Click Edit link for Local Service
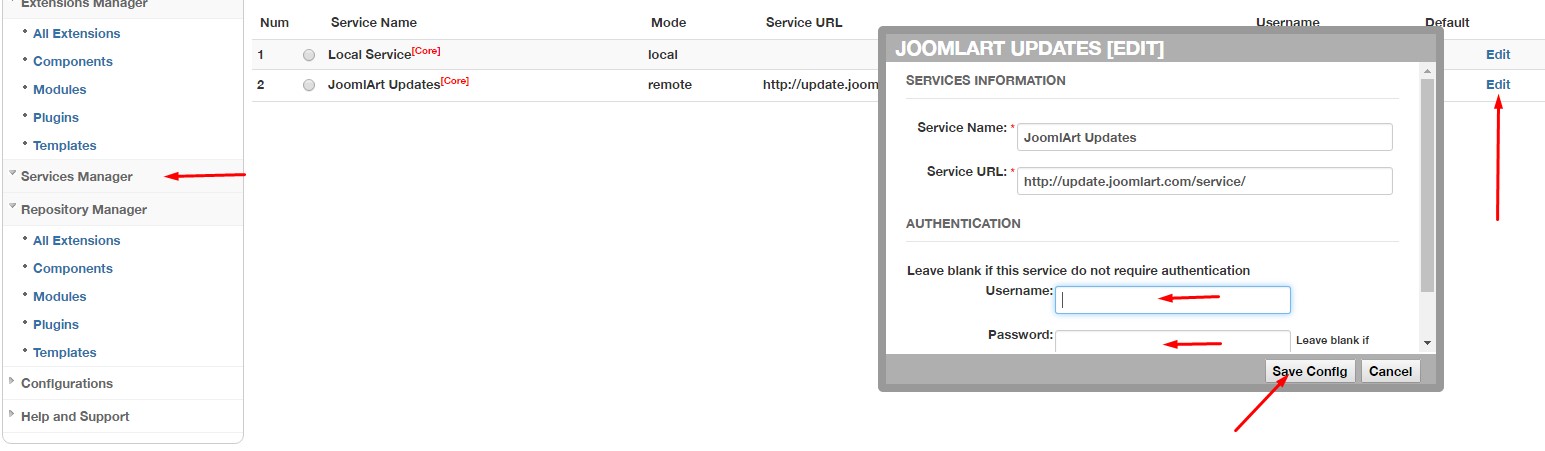Screen dimensions: 1545x451 pyautogui.click(x=1497, y=55)
